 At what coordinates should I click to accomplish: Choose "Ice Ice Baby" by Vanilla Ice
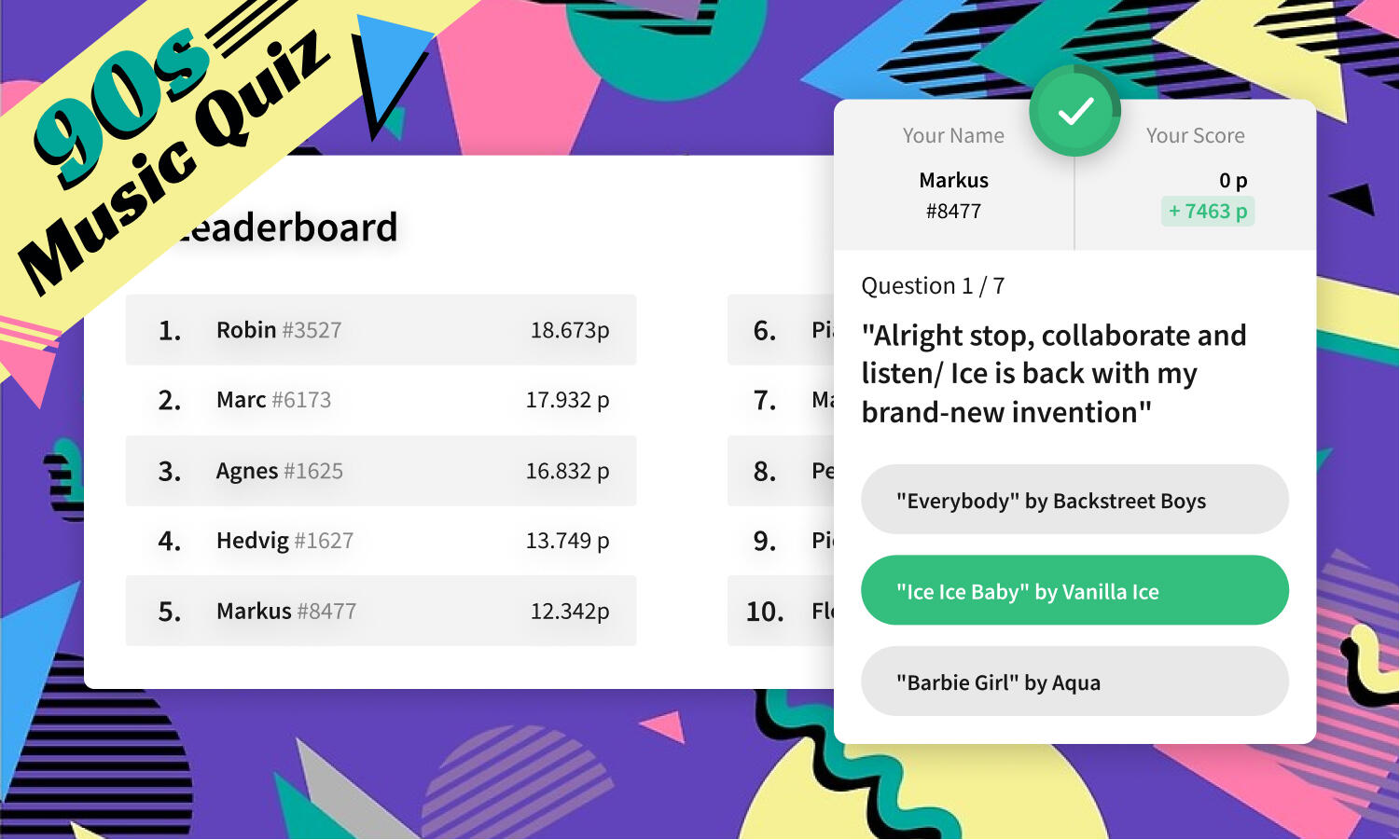[1074, 591]
